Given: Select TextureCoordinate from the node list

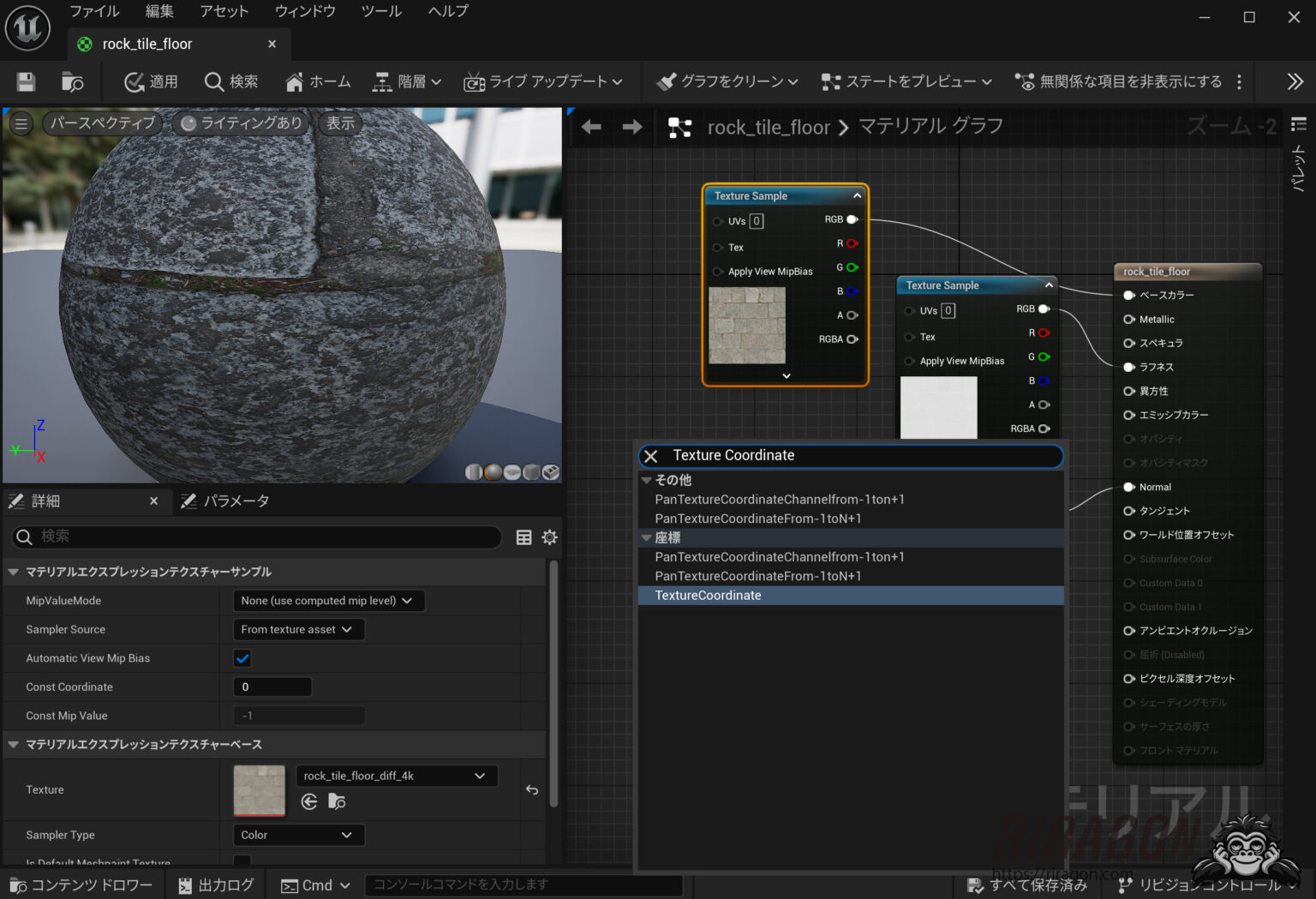Looking at the screenshot, I should pos(708,595).
